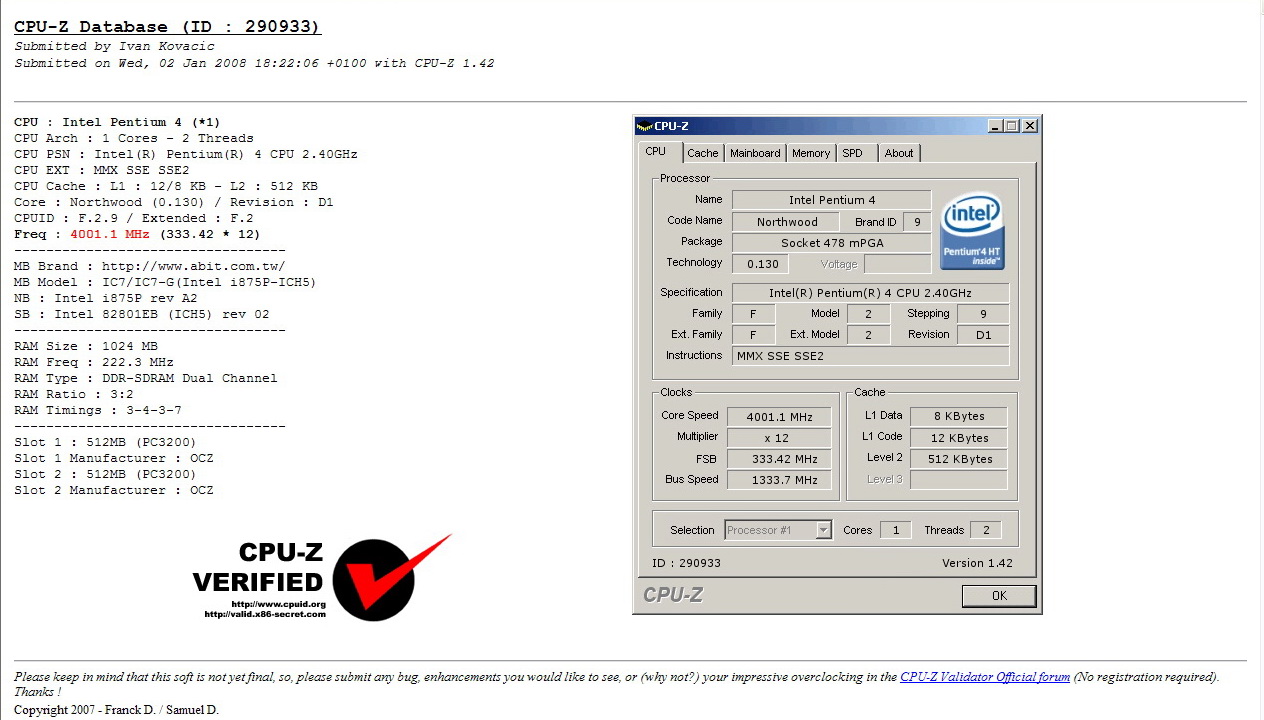Click the L1 Code value 12 KBytes
The height and width of the screenshot is (720, 1264).
pyautogui.click(x=958, y=438)
